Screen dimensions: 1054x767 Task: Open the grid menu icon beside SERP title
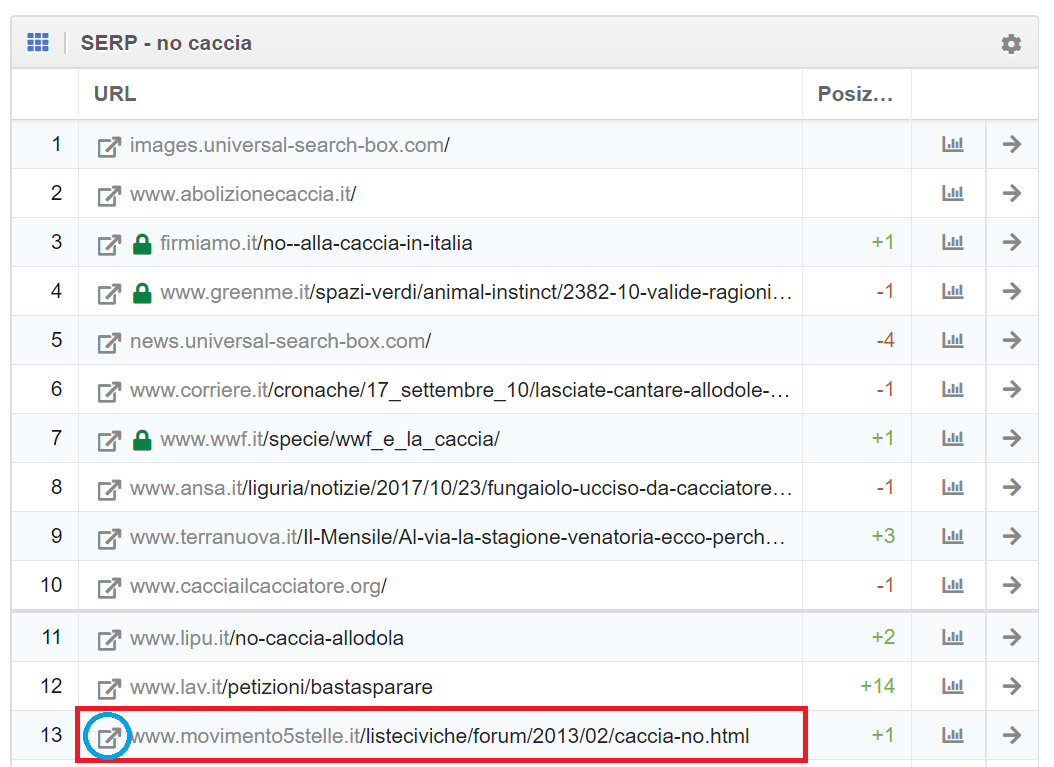pyautogui.click(x=38, y=43)
